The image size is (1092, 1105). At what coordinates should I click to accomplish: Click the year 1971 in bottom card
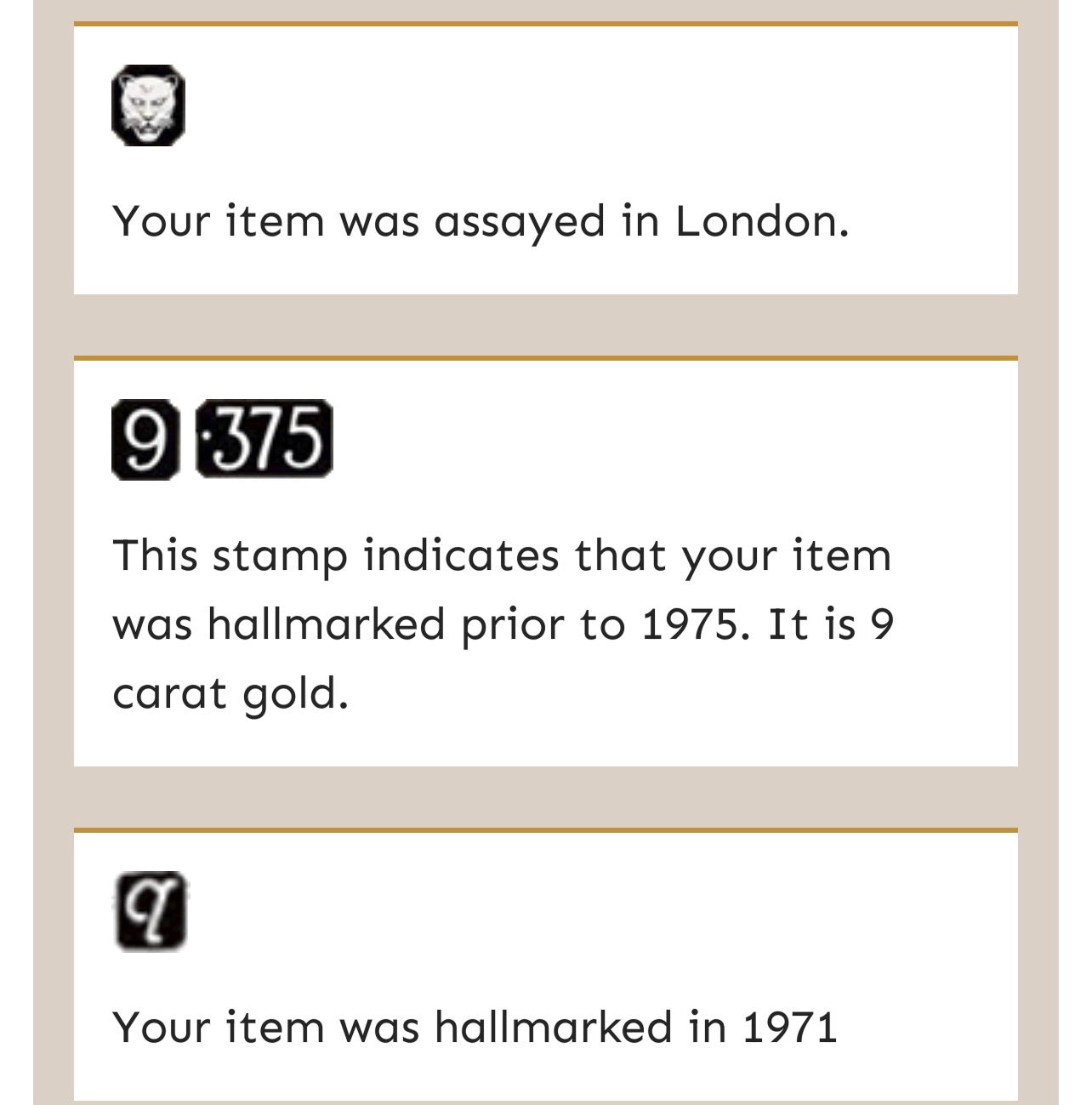point(790,1027)
